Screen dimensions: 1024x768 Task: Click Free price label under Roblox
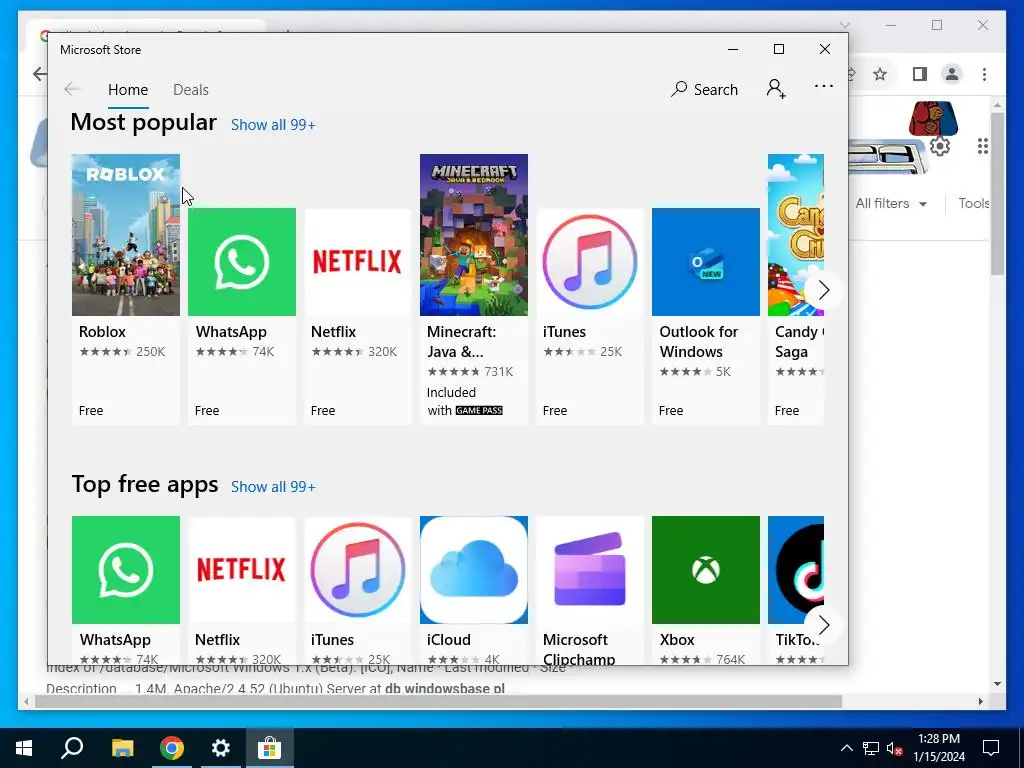click(91, 411)
